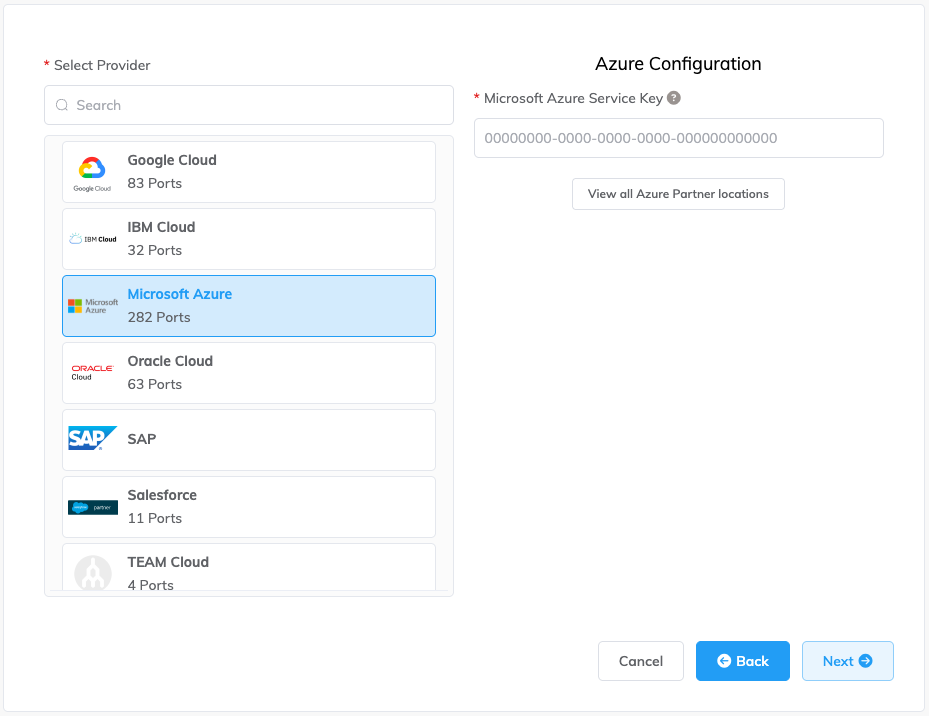The width and height of the screenshot is (929, 716).
Task: Click the Oracle Cloud logo
Action: pyautogui.click(x=92, y=371)
